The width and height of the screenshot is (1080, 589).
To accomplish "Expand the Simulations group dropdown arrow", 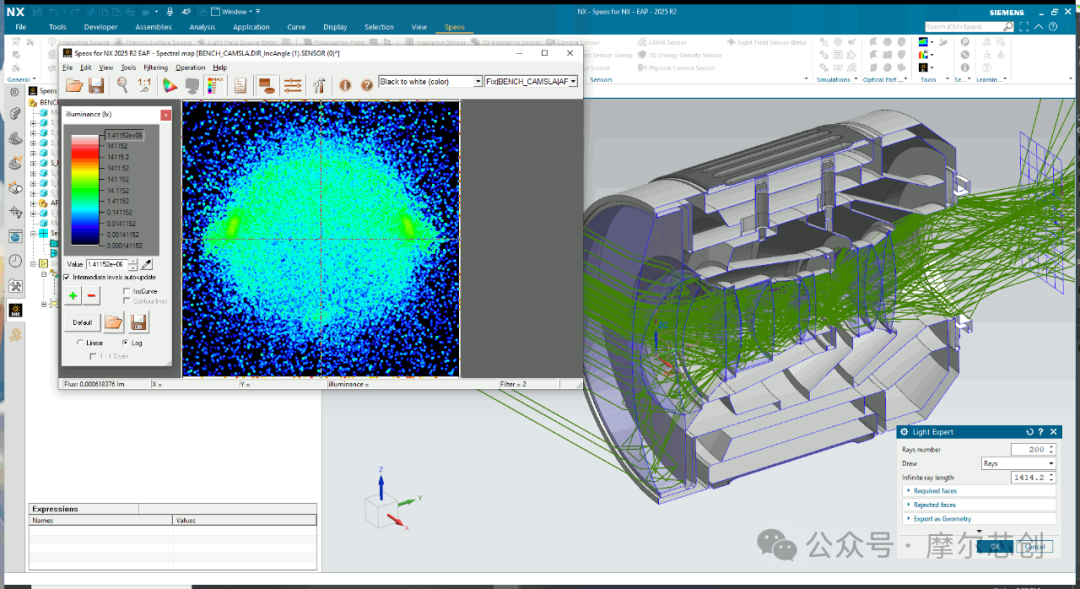I will tap(856, 79).
